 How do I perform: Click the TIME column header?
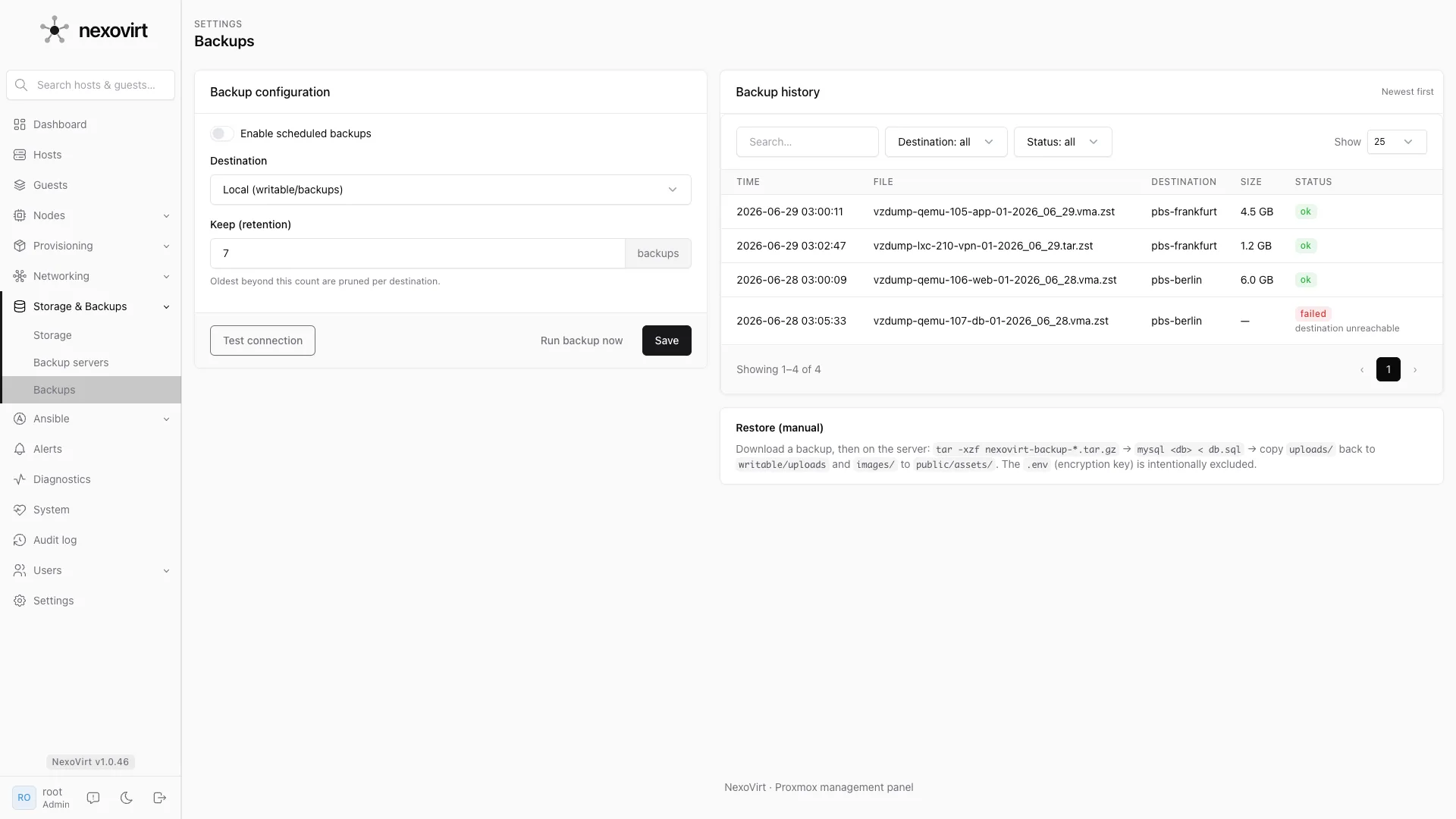tap(748, 182)
